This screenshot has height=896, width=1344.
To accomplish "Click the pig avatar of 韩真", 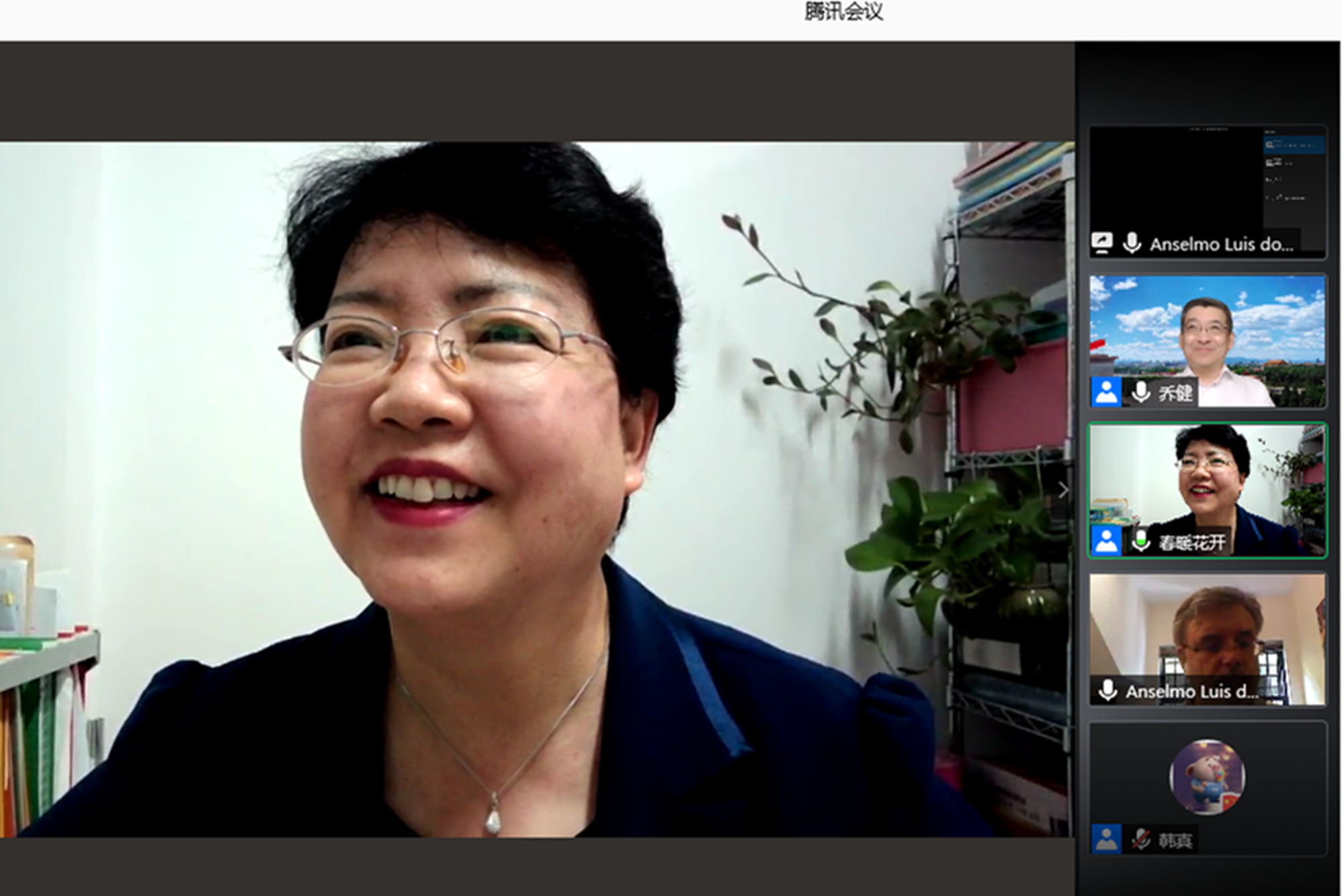I will (x=1208, y=778).
